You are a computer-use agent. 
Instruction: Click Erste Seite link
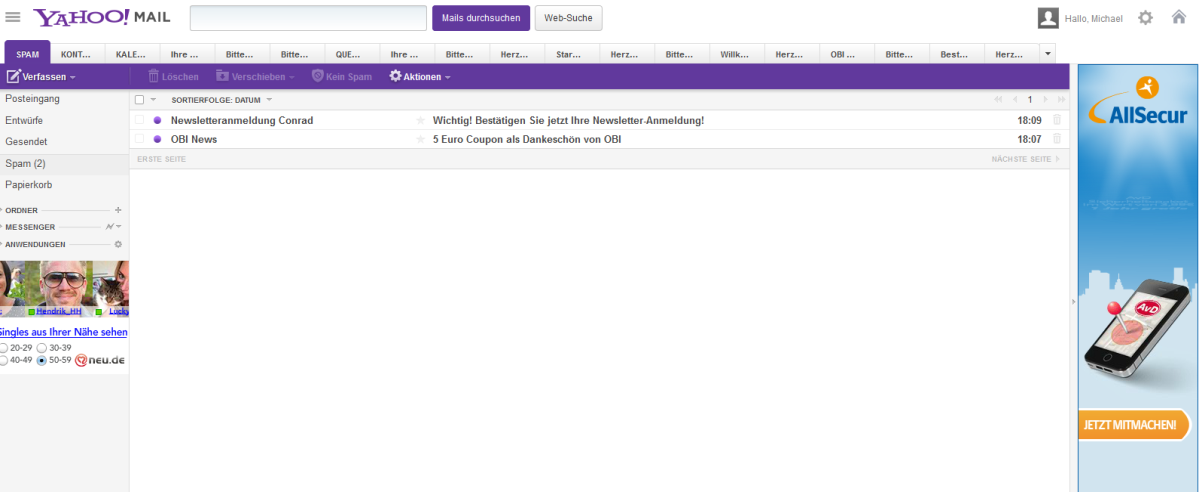point(161,159)
